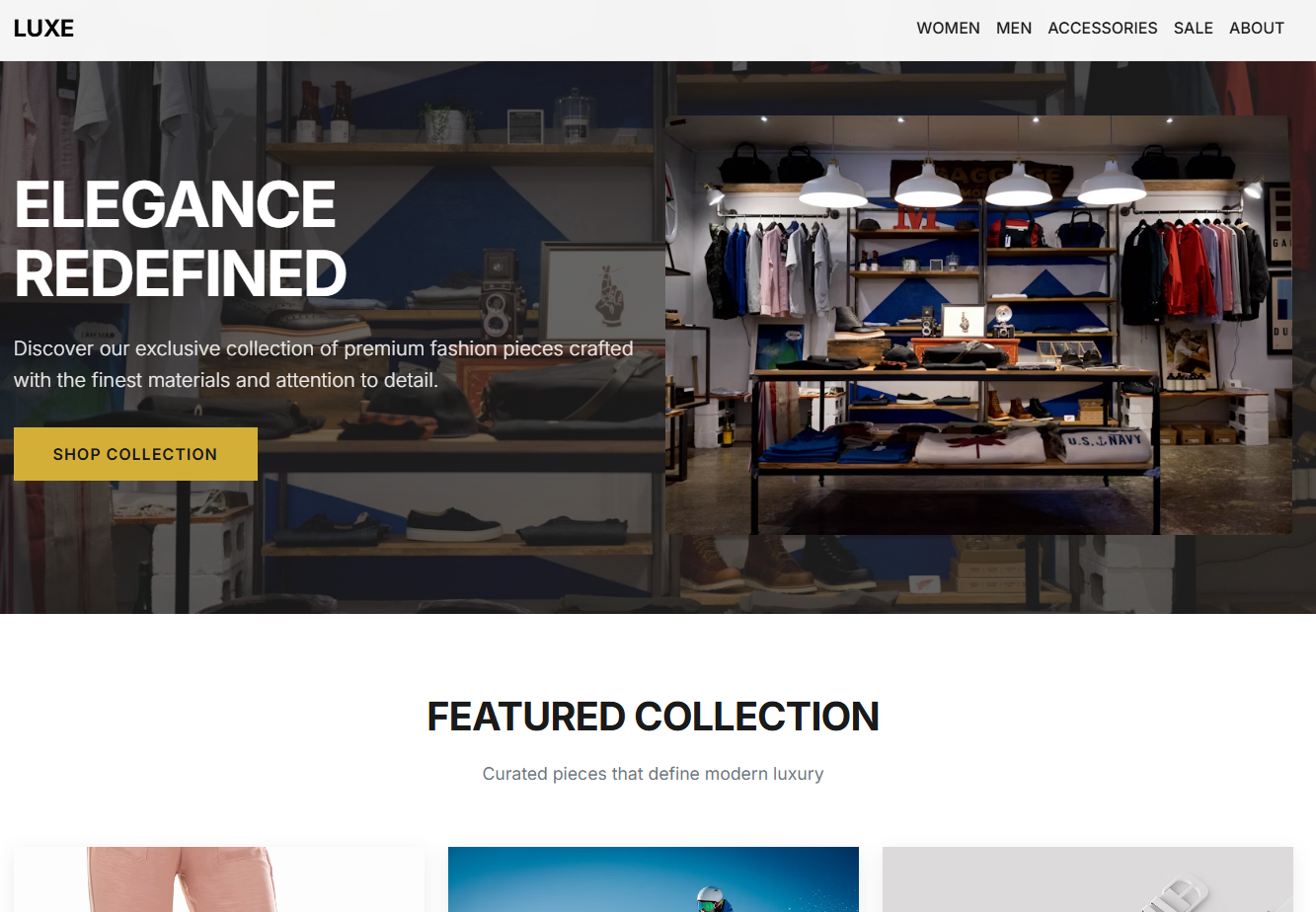The width and height of the screenshot is (1316, 912).
Task: Click the white pendant lamps in photo
Action: 971,184
